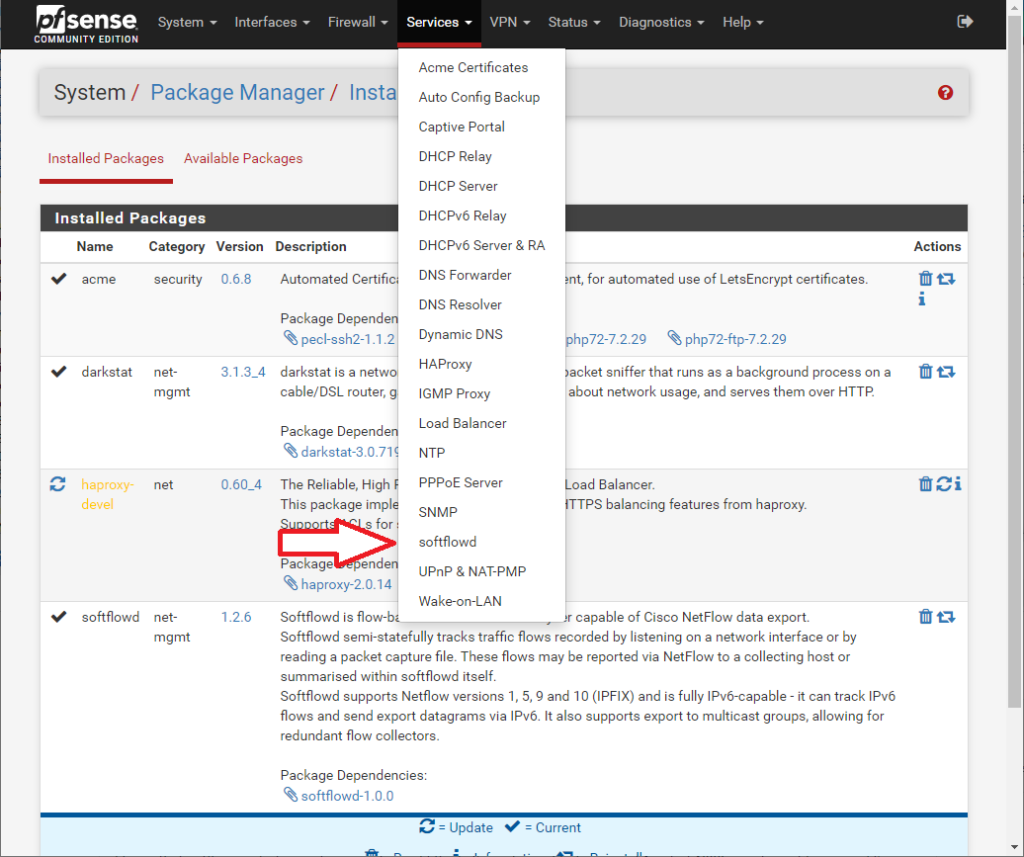Open acme version 0.6.8 link
This screenshot has width=1024, height=857.
(x=236, y=279)
